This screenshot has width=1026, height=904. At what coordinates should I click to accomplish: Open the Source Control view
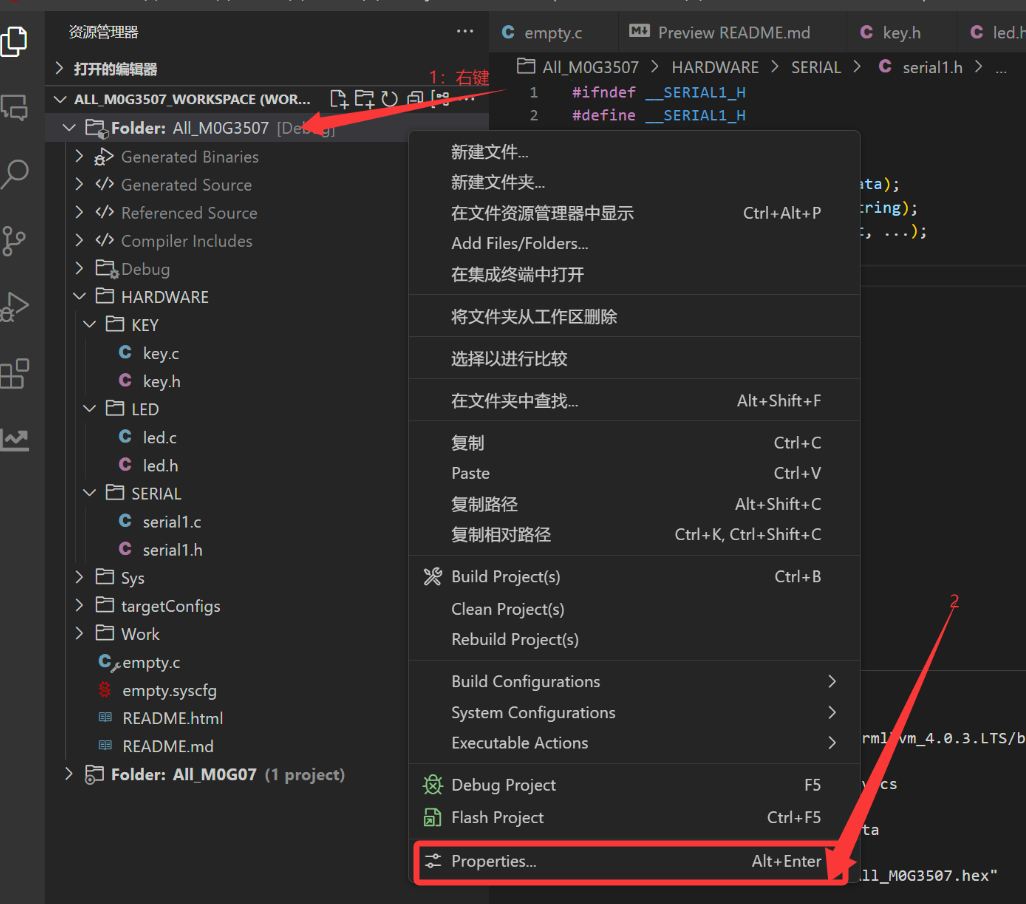pyautogui.click(x=14, y=241)
